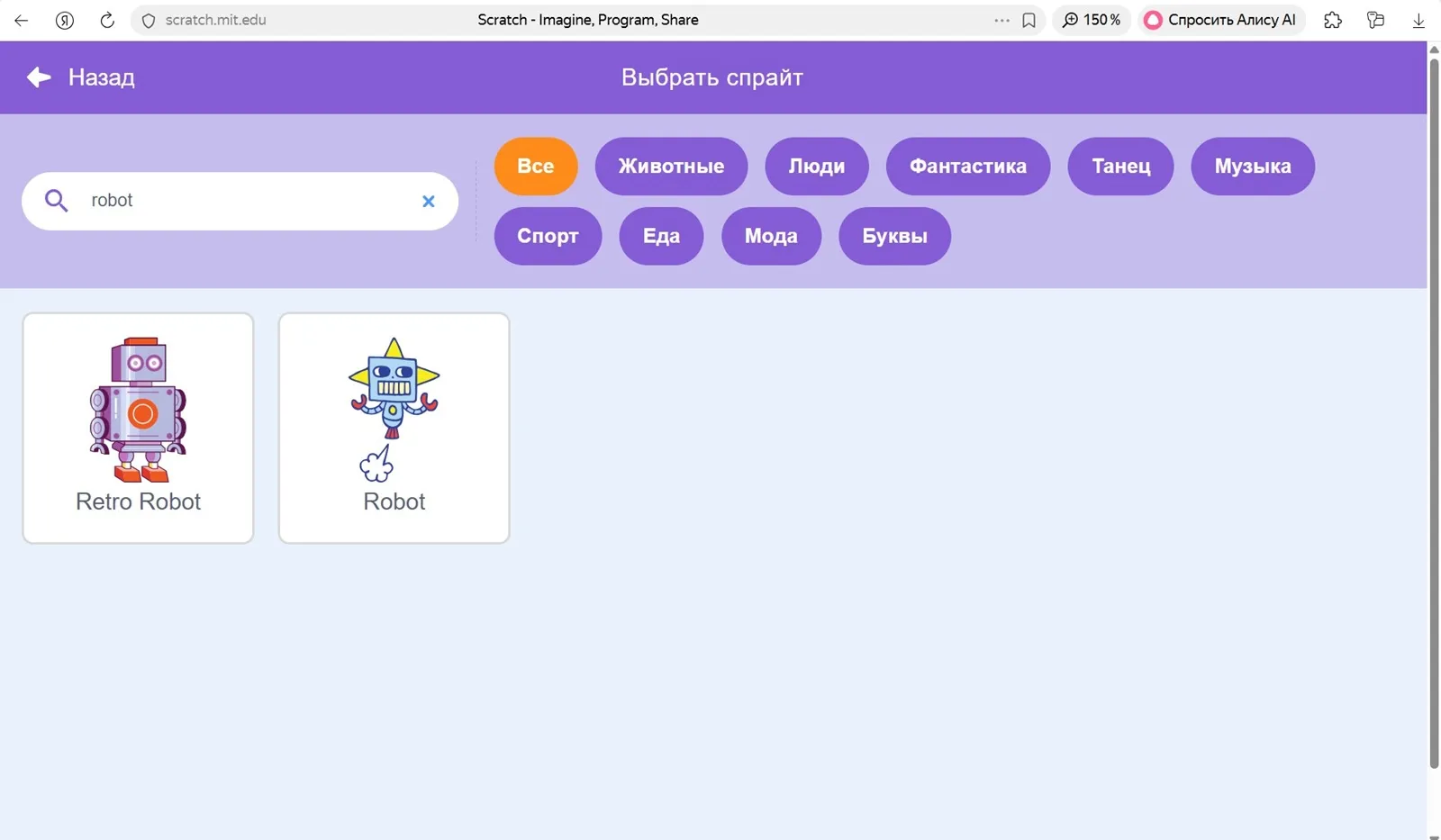Click the magnifier search icon
Image resolution: width=1441 pixels, height=840 pixels.
click(x=56, y=200)
